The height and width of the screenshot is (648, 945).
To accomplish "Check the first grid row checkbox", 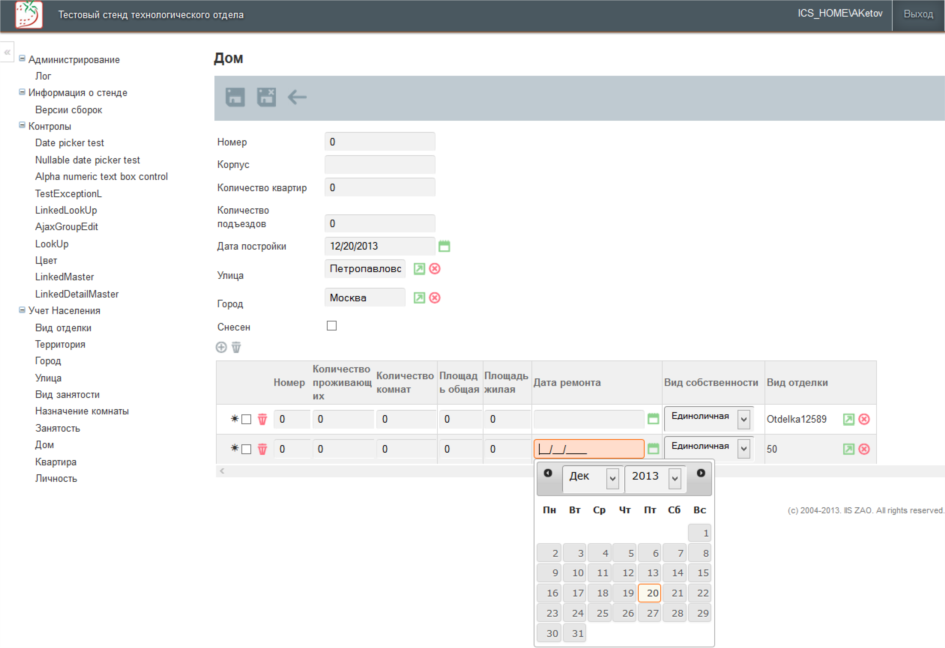I will (x=246, y=419).
